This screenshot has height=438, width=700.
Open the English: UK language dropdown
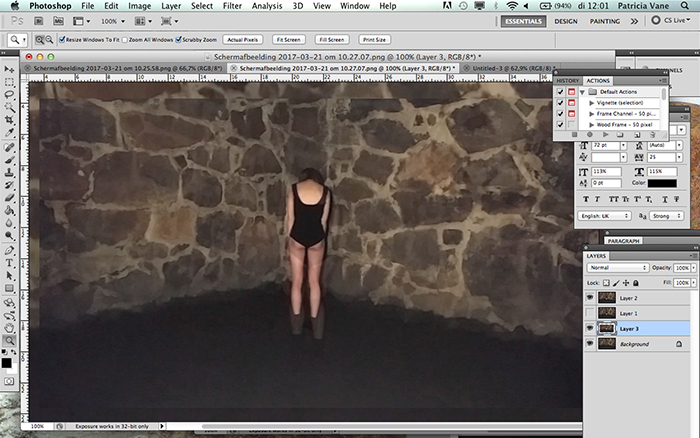pos(604,216)
